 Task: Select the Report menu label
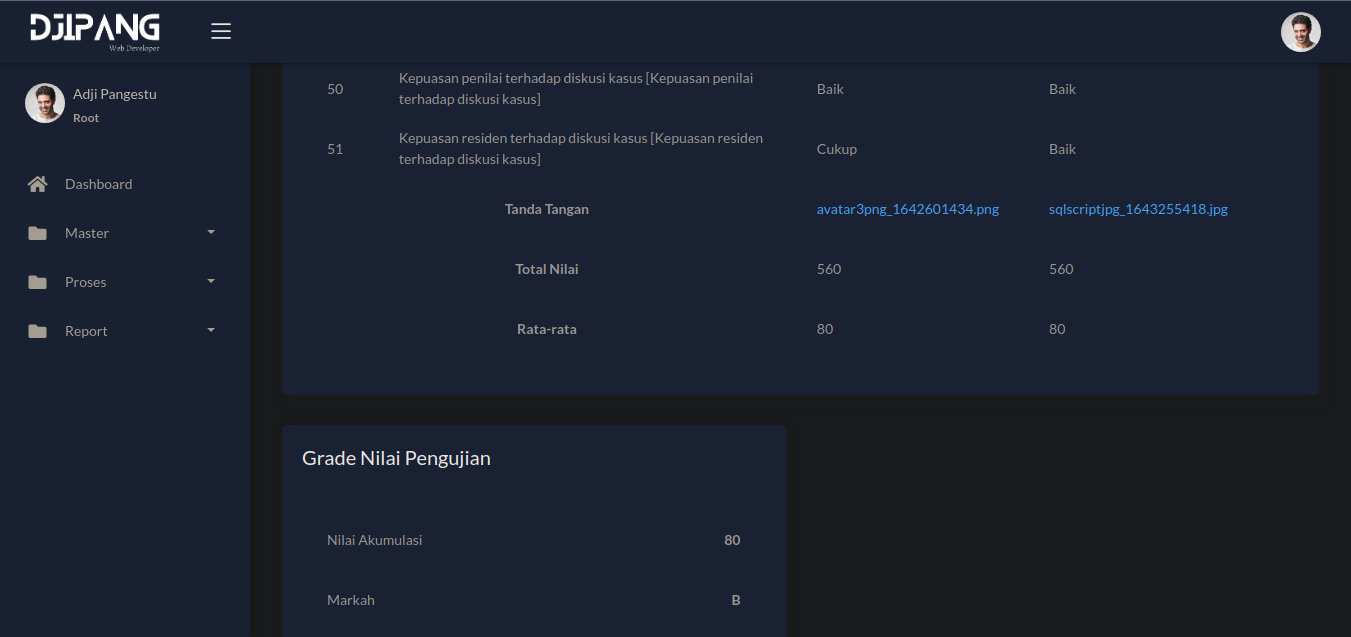click(86, 331)
